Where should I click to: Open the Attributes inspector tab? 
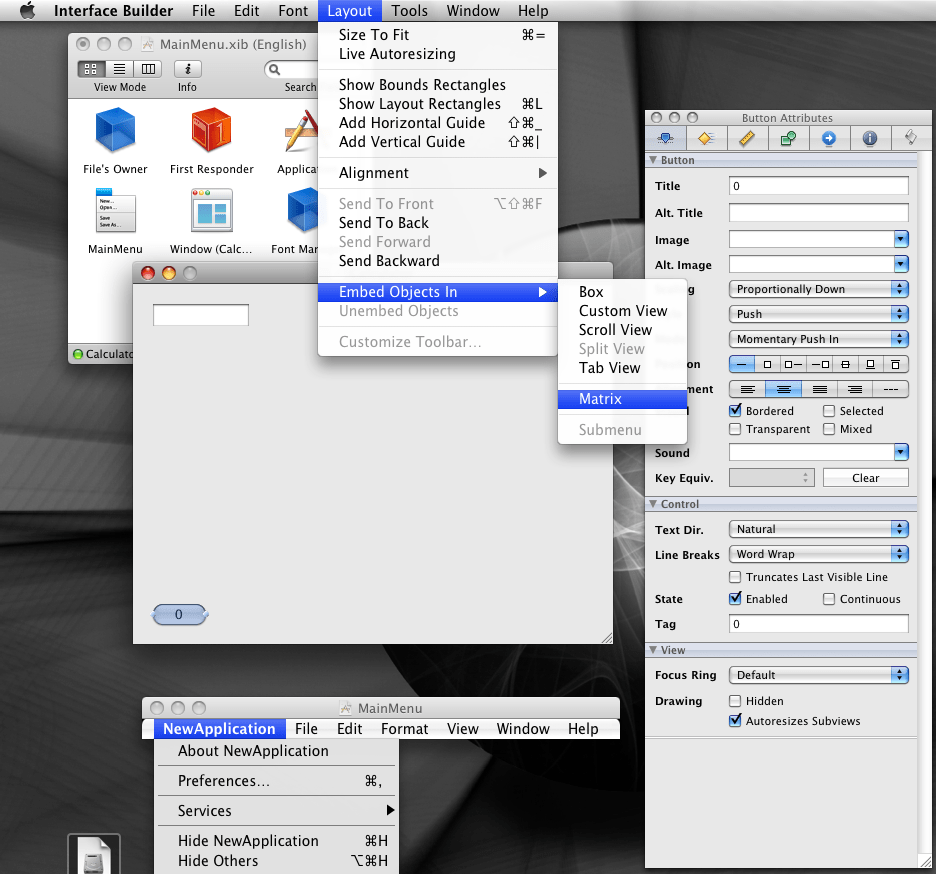(x=666, y=139)
